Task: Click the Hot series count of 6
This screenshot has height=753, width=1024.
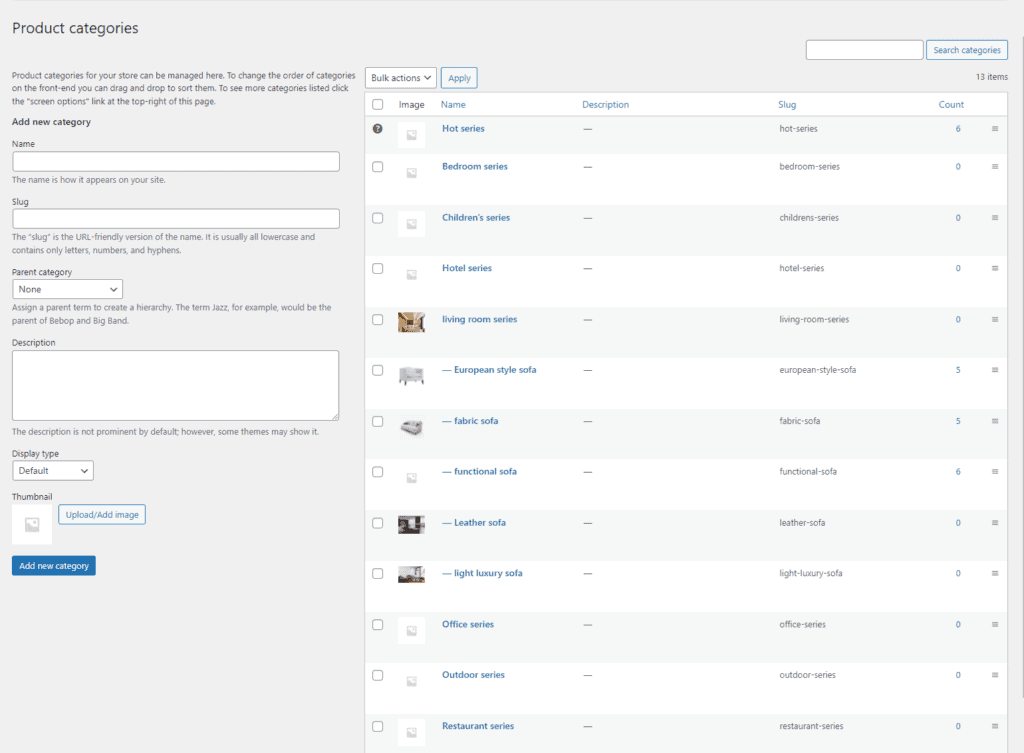Action: tap(958, 129)
